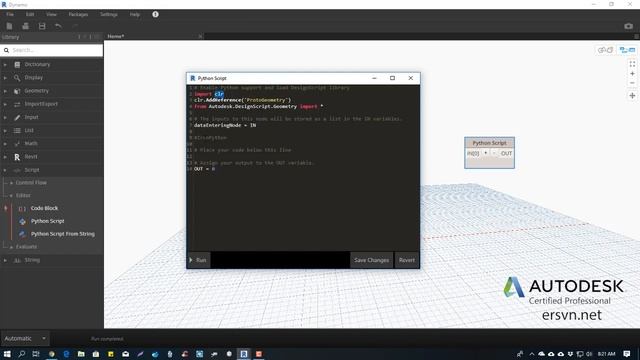Switch to 3D background geometry navigation
The height and width of the screenshot is (360, 640).
click(x=605, y=50)
